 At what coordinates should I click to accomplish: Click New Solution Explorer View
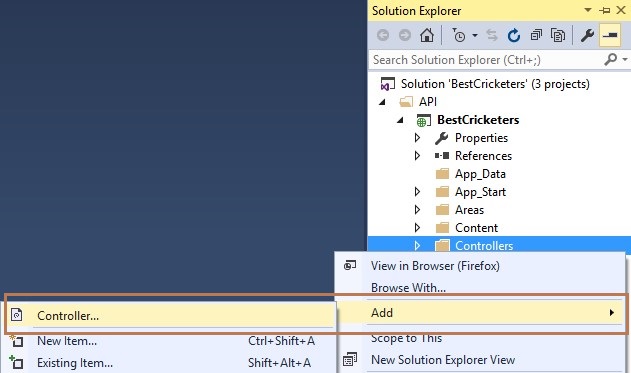pyautogui.click(x=443, y=360)
